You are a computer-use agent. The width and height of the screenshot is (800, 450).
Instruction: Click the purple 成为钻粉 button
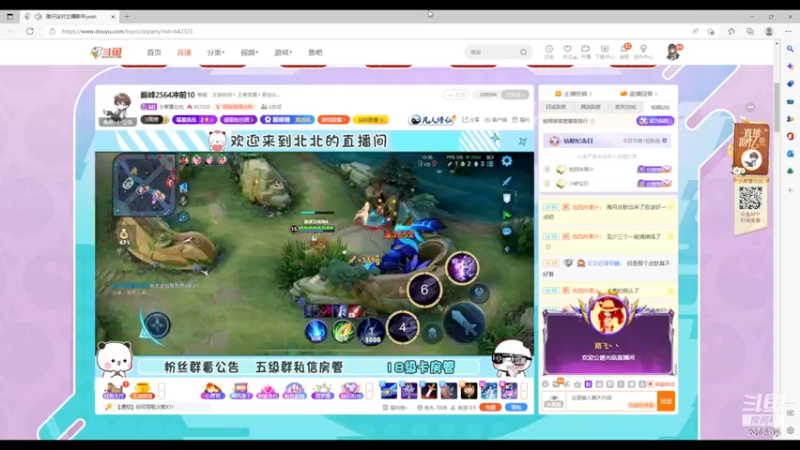pyautogui.click(x=655, y=121)
